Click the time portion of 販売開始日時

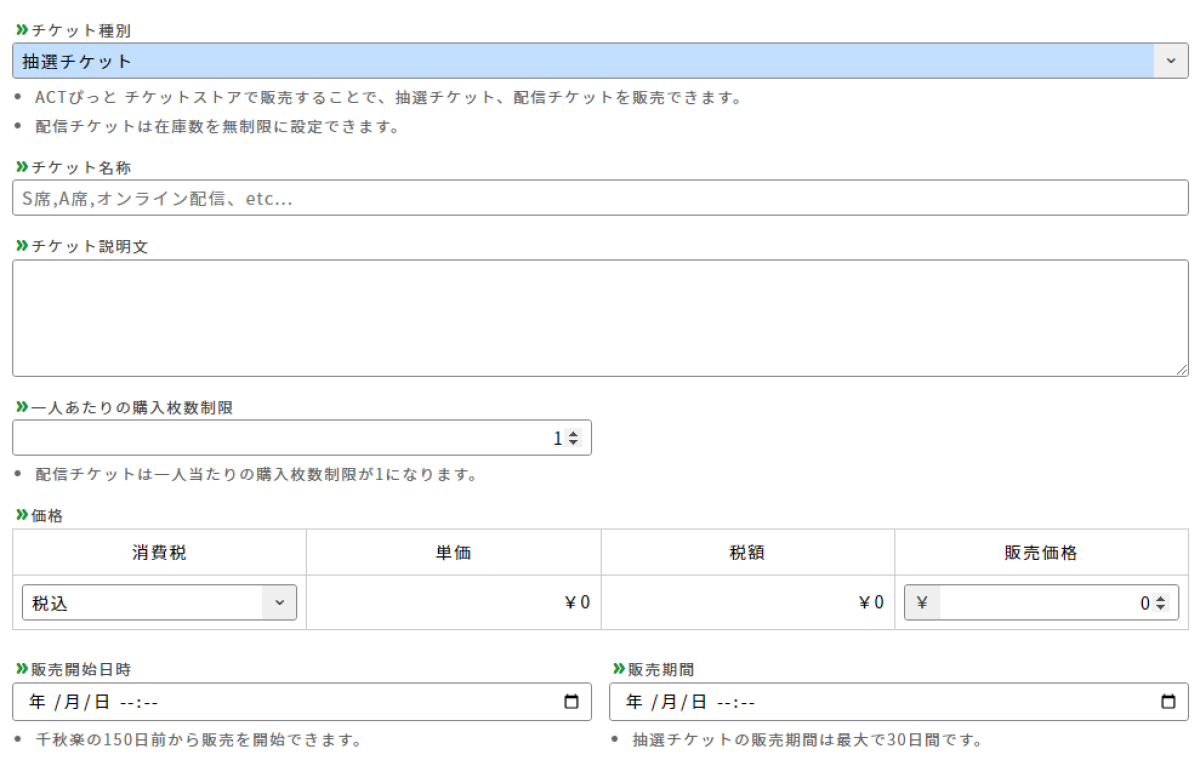tap(139, 702)
